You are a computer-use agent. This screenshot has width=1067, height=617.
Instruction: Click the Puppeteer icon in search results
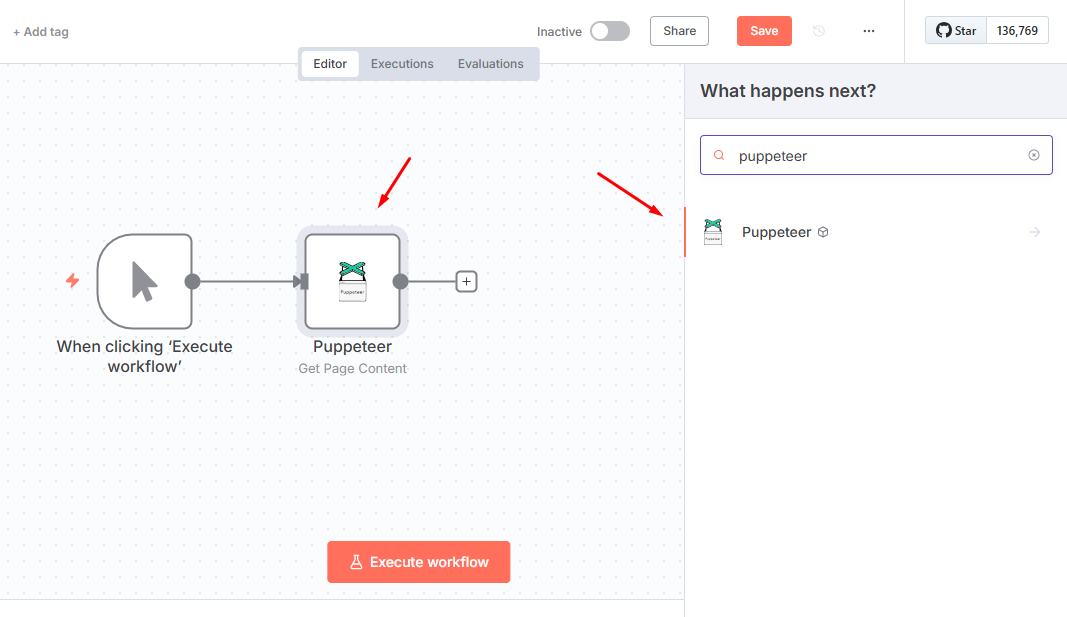click(x=712, y=232)
